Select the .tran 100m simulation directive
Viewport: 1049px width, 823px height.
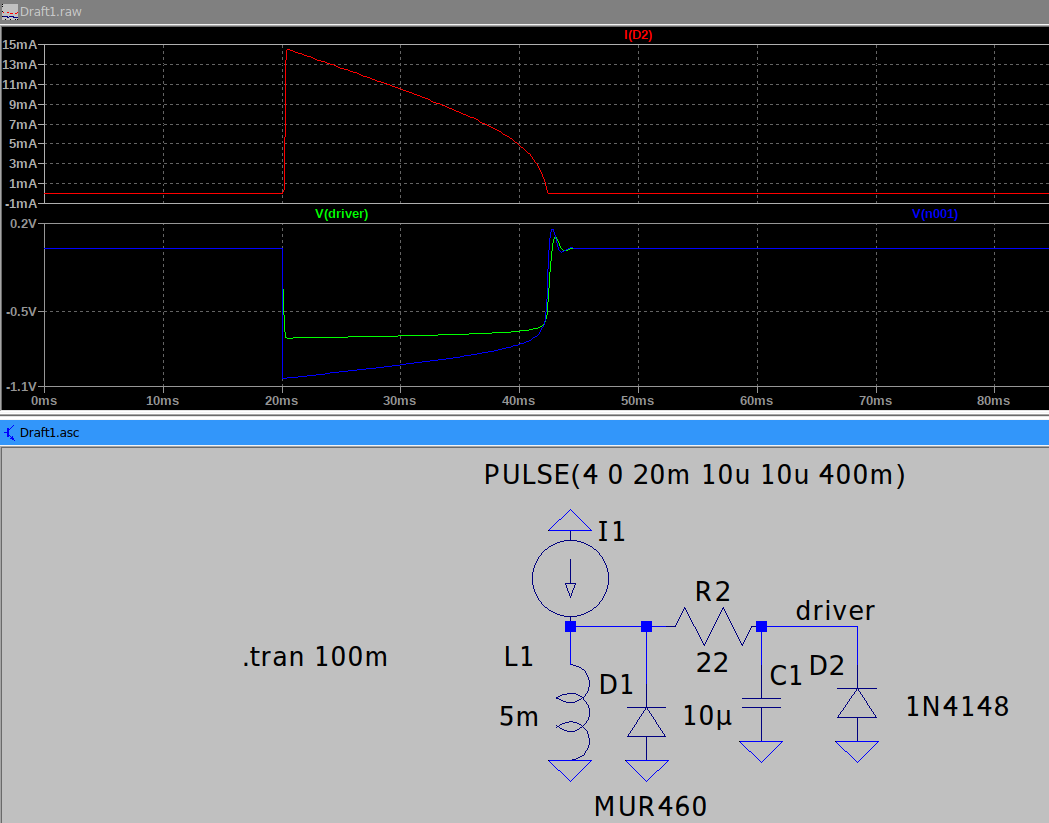(314, 657)
